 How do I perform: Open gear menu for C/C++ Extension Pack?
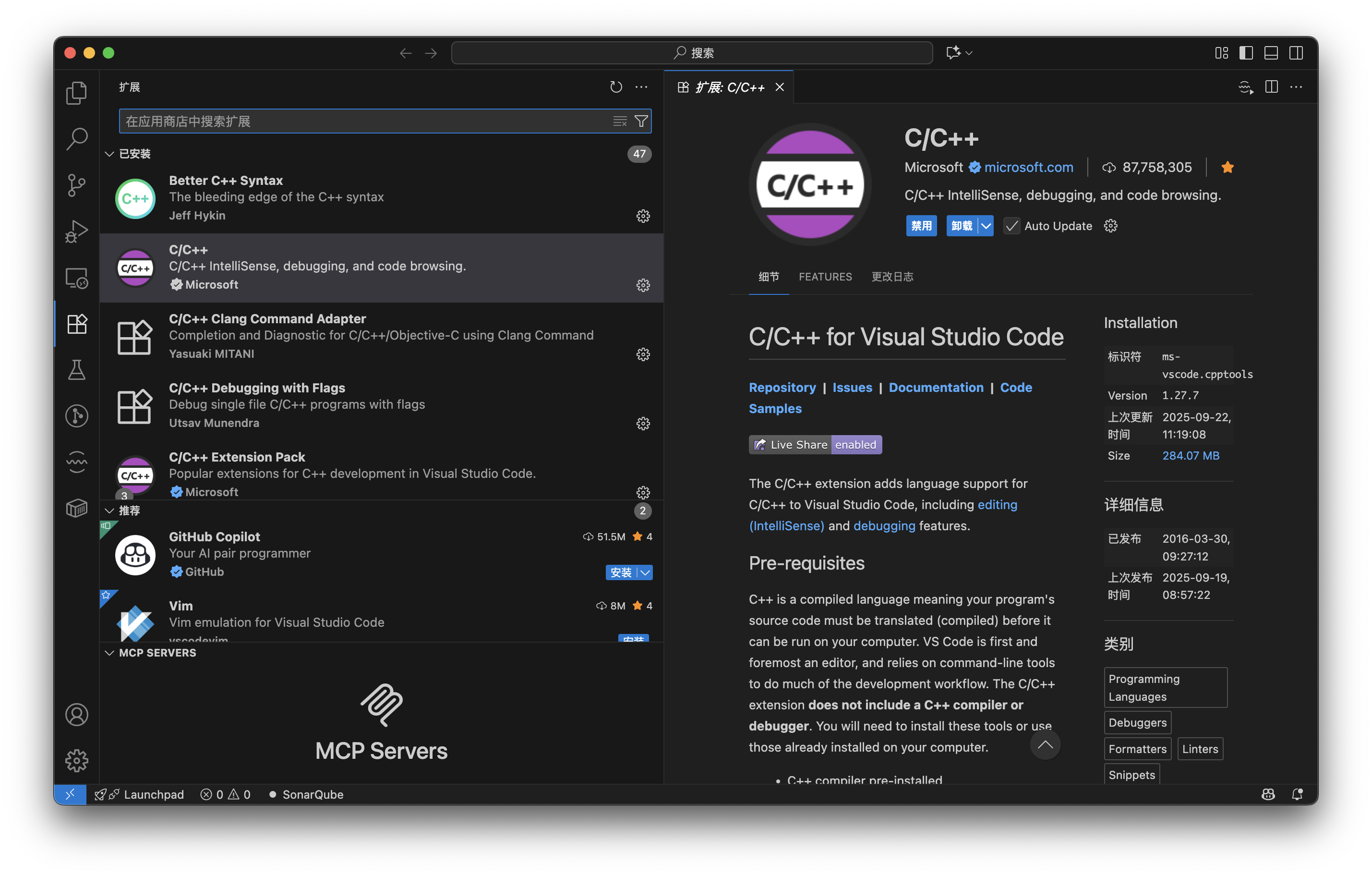pos(643,492)
